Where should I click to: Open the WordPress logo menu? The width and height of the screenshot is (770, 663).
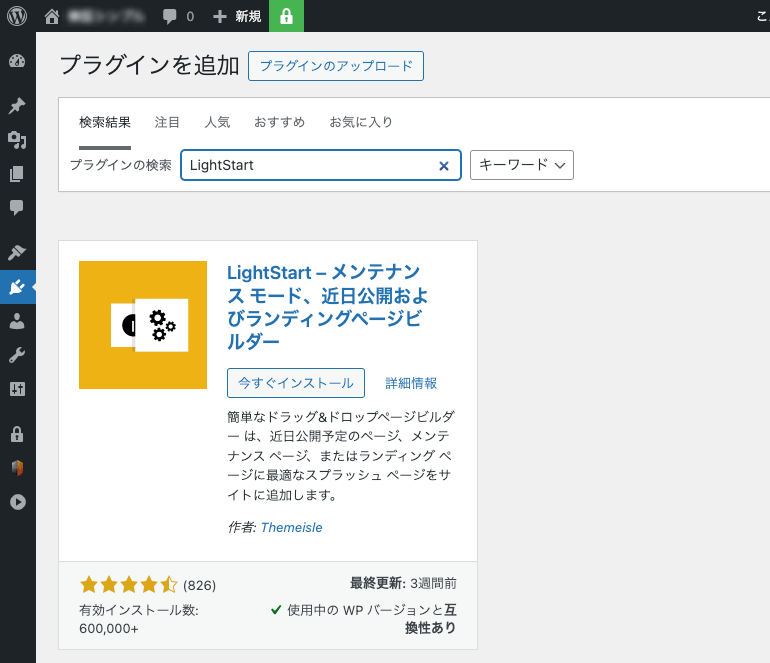(x=17, y=16)
